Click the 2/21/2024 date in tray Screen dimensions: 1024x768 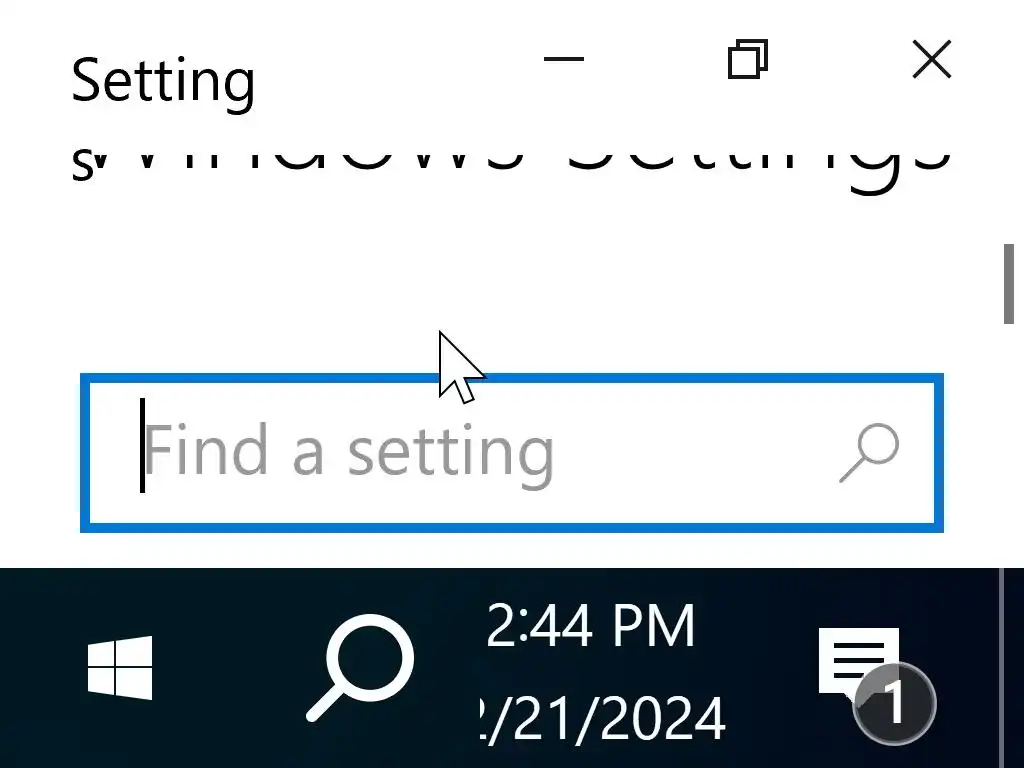coord(601,718)
